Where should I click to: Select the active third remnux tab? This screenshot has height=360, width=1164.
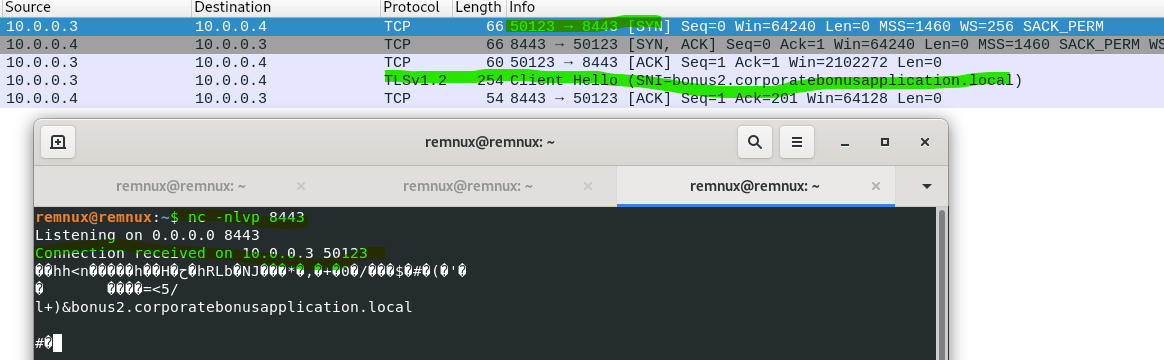click(756, 186)
